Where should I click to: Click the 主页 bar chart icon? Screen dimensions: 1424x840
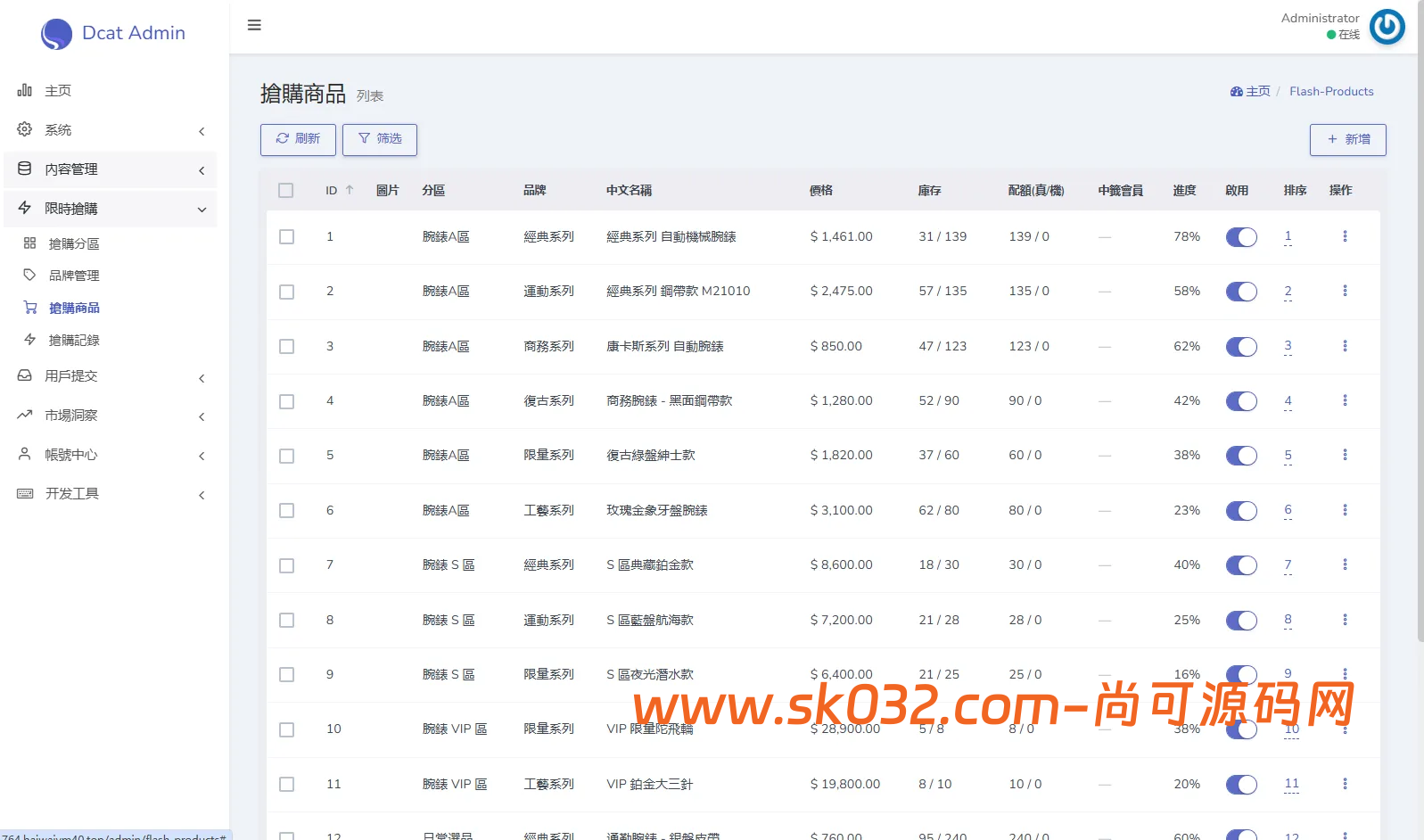tap(25, 90)
